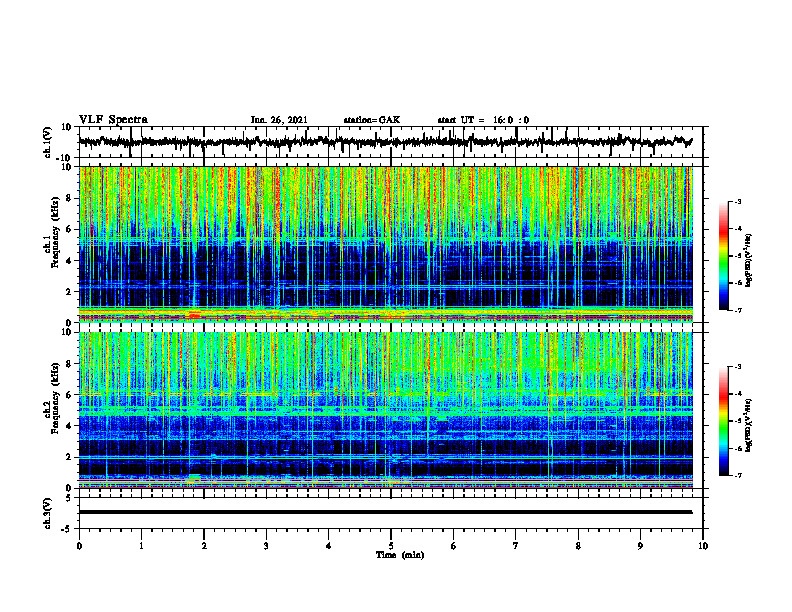792x612 pixels.
Task: Click time axis tick label "0"
Action: tap(79, 546)
